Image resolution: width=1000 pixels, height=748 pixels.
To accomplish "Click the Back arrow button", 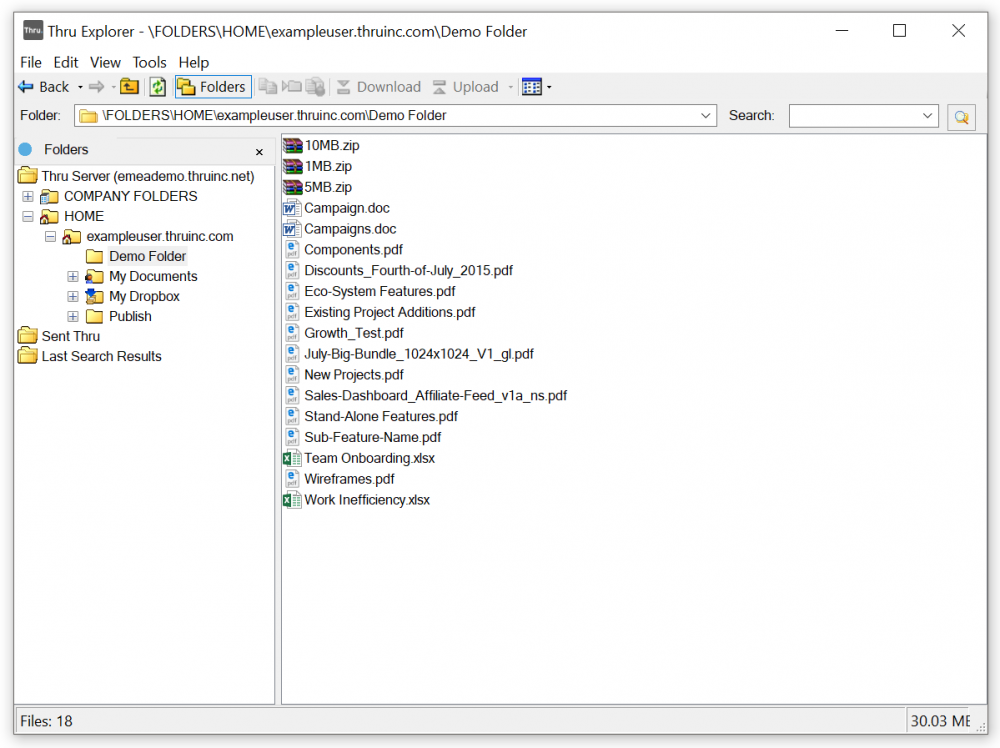I will pyautogui.click(x=43, y=87).
